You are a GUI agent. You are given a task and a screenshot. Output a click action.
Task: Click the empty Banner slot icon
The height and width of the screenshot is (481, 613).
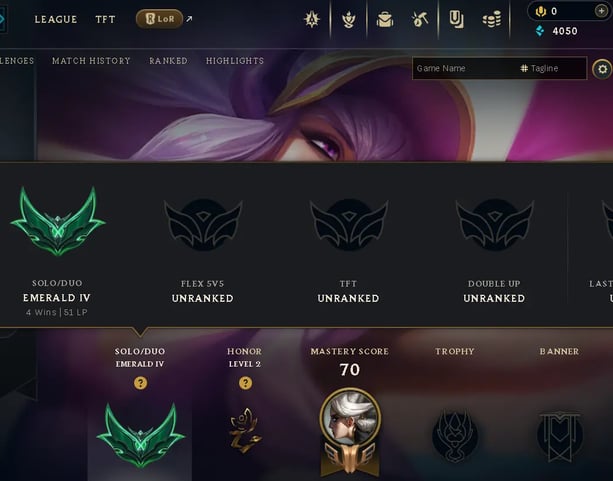pos(559,436)
